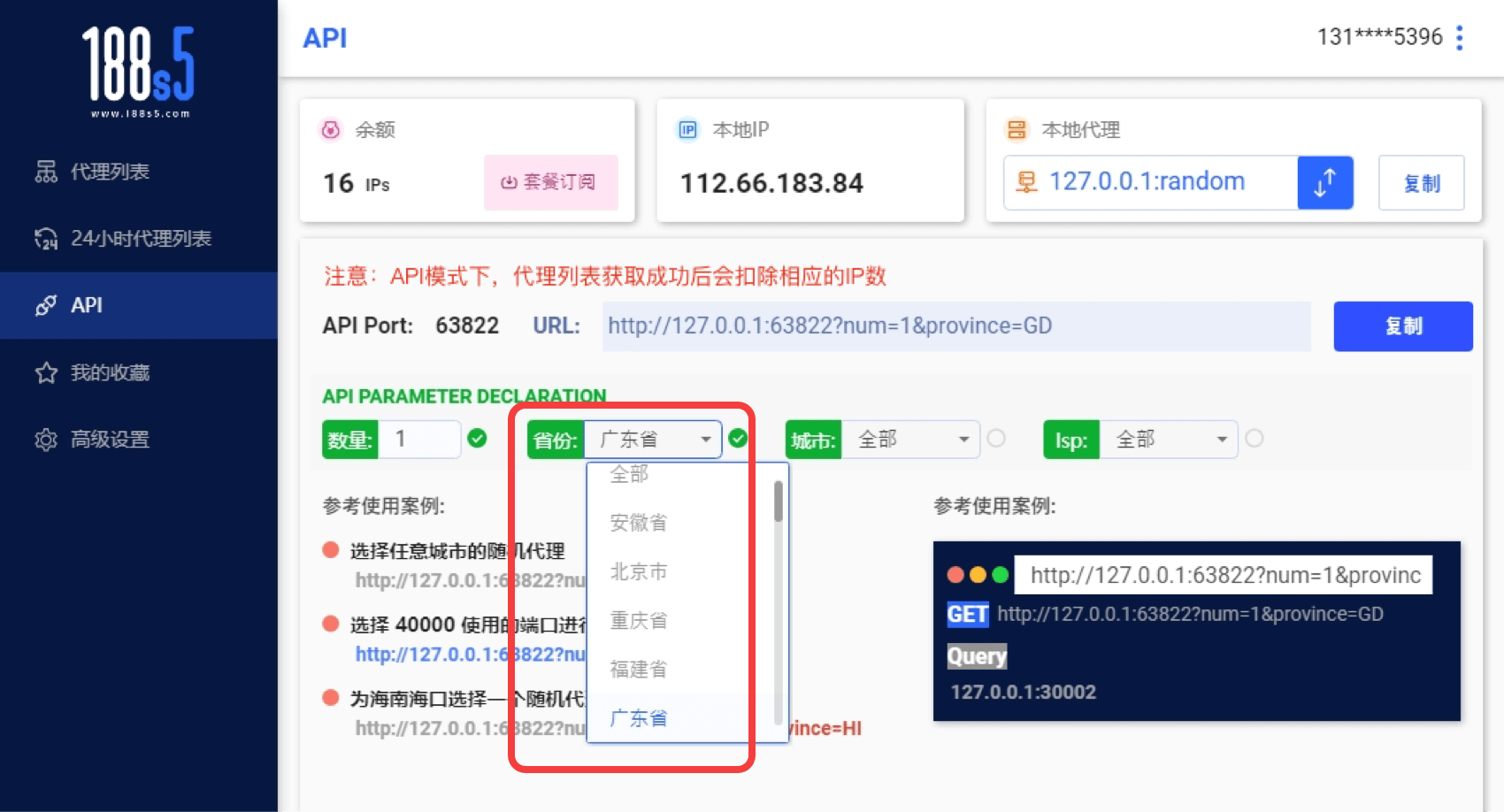Click the example window address bar
This screenshot has height=812, width=1504.
click(1224, 576)
